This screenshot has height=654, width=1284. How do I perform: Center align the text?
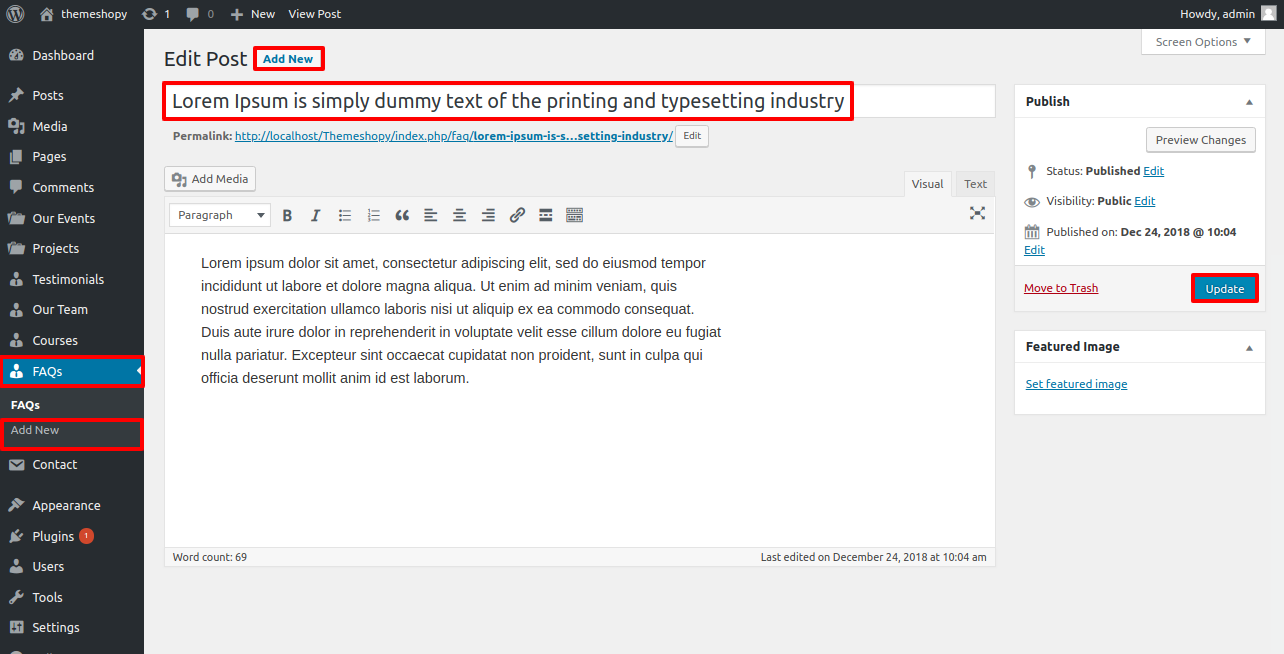click(459, 215)
